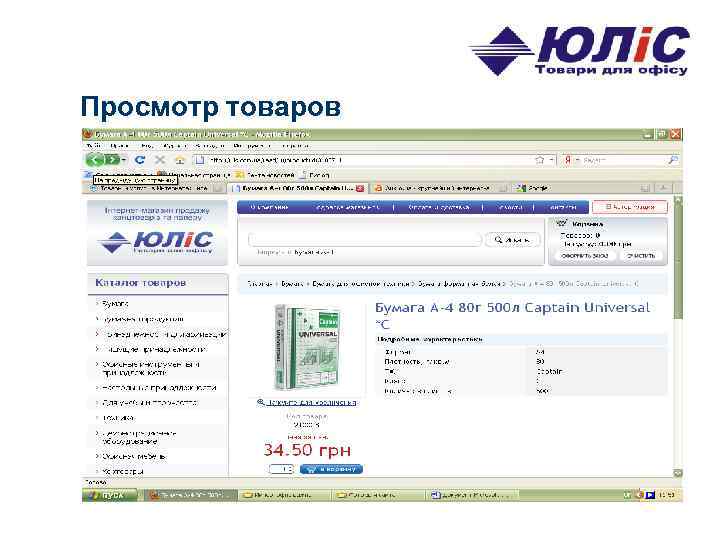720x540 pixels.
Task: Click the quantity field next to 'в корзину'
Action: [x=281, y=469]
